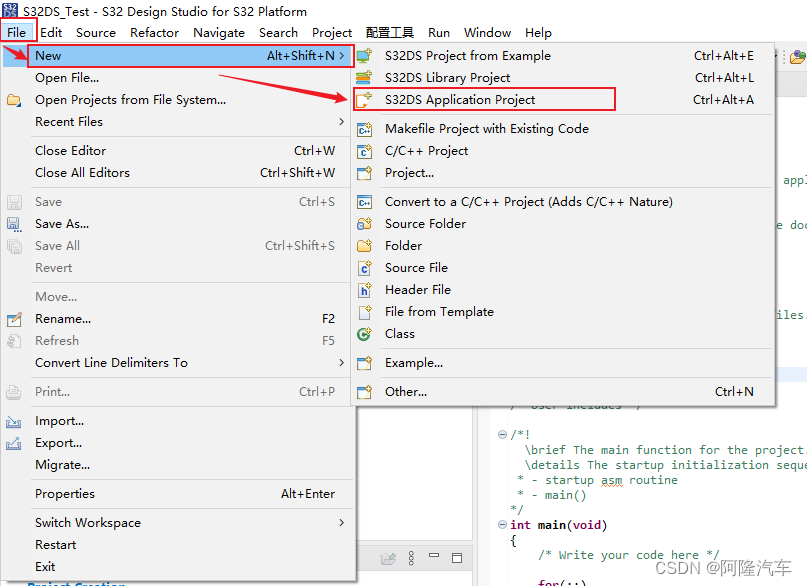
Task: Expand the New submenu arrow
Action: [342, 56]
